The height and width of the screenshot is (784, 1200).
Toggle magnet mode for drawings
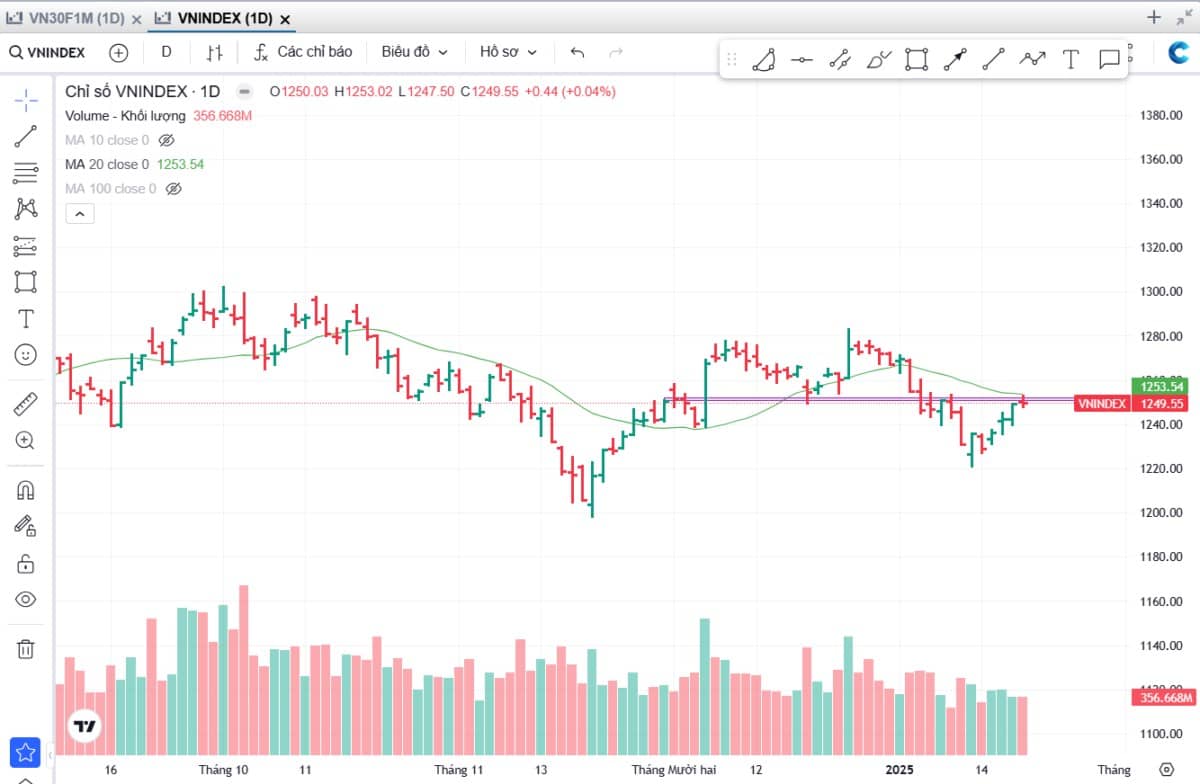[26, 490]
